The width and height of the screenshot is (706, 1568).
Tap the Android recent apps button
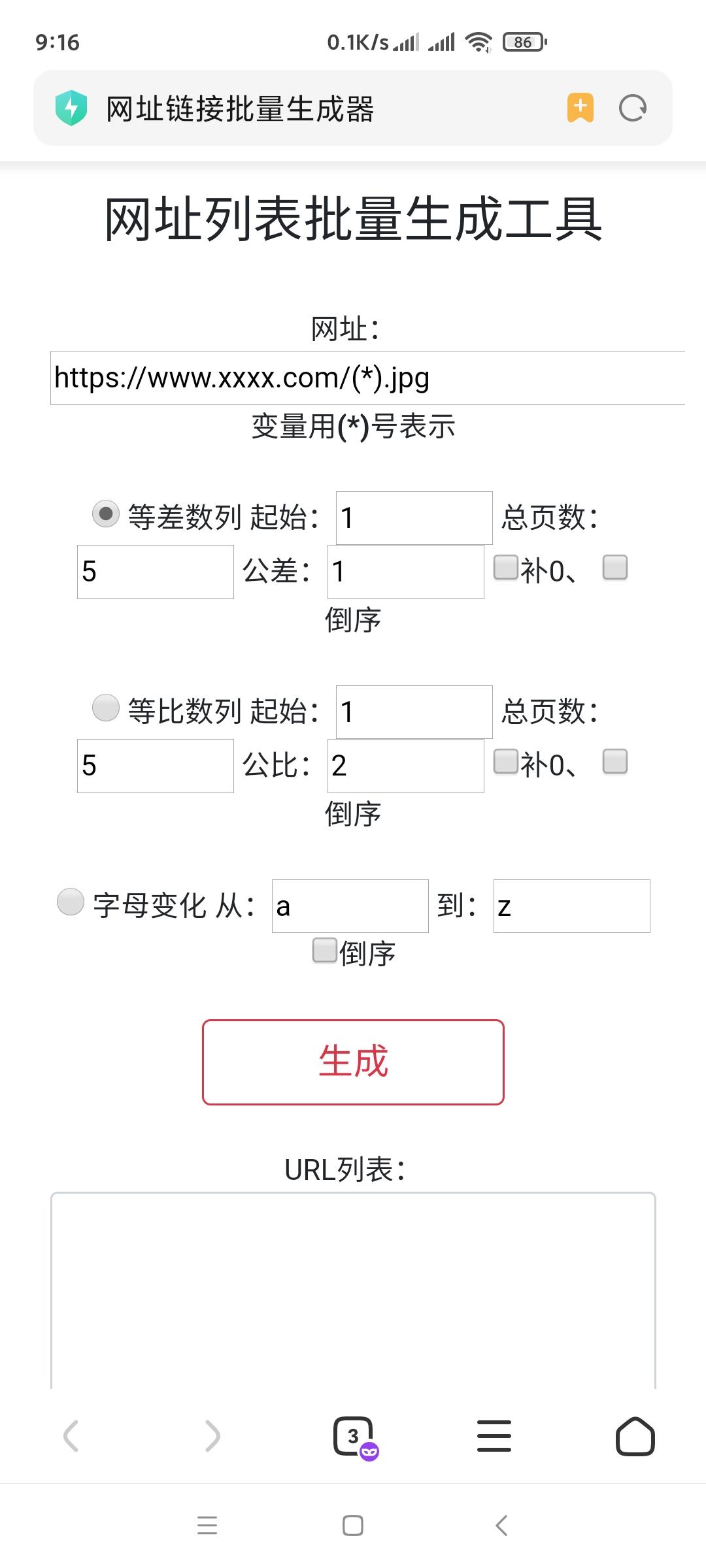tap(207, 1526)
